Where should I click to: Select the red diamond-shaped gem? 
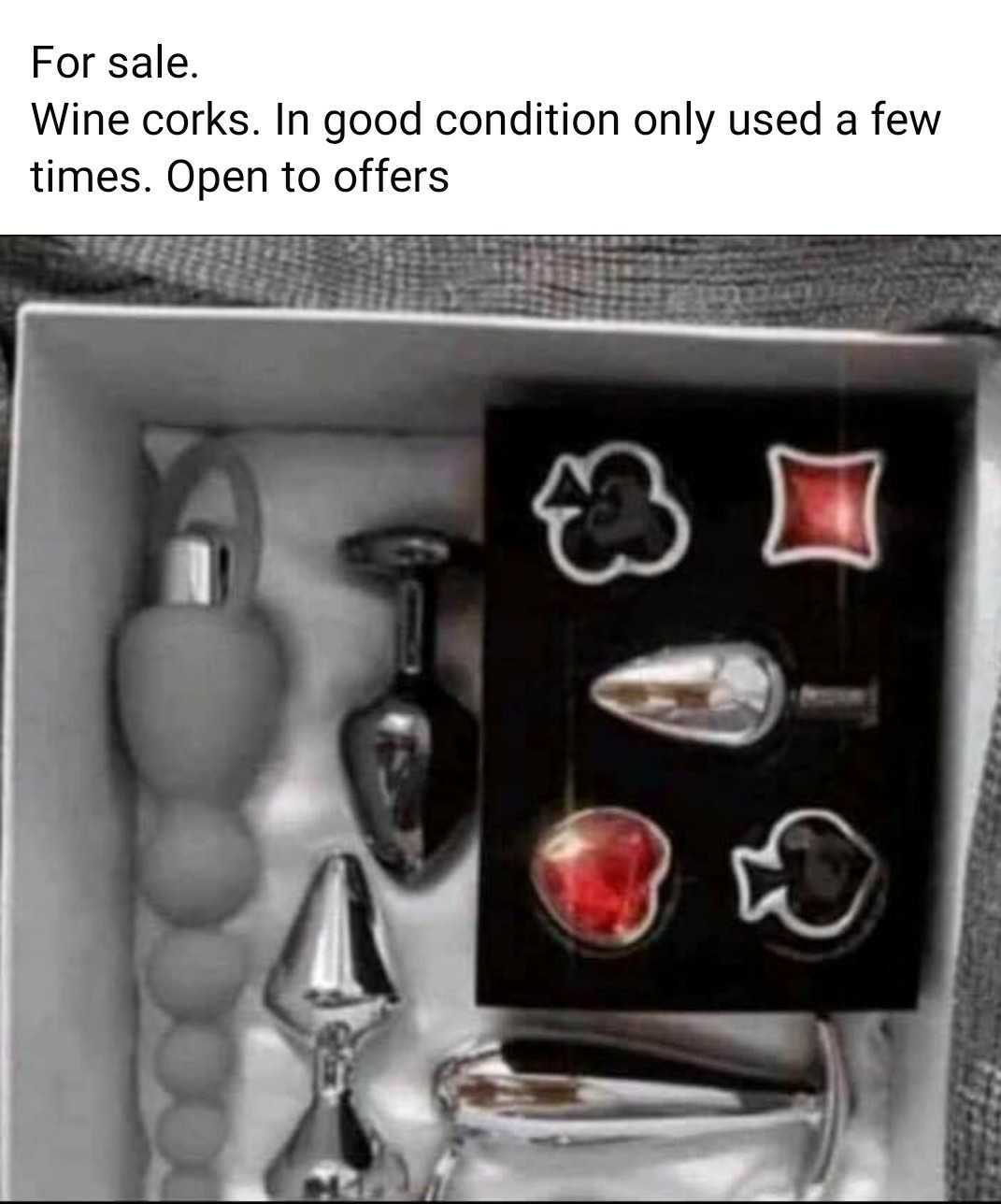(824, 507)
